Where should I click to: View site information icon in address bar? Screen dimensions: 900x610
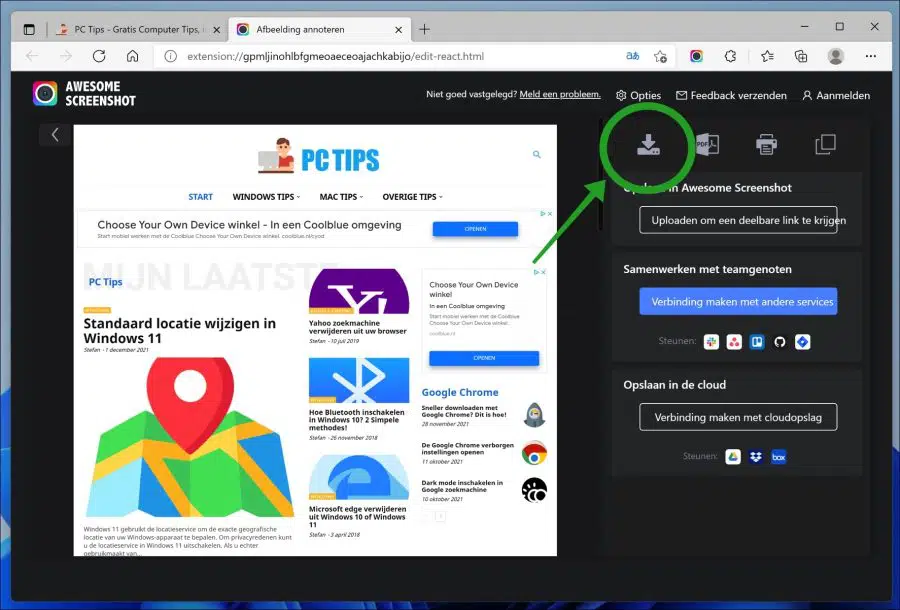[x=170, y=56]
